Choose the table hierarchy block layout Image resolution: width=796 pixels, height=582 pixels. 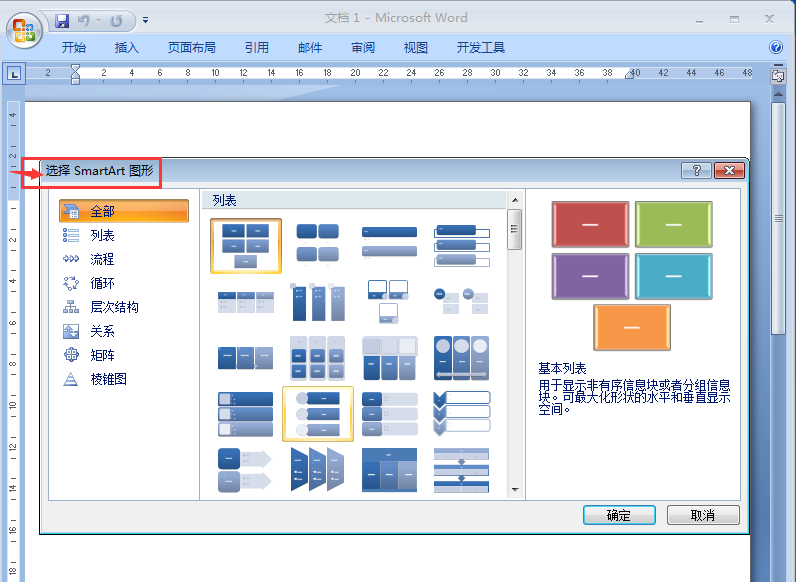click(x=389, y=470)
